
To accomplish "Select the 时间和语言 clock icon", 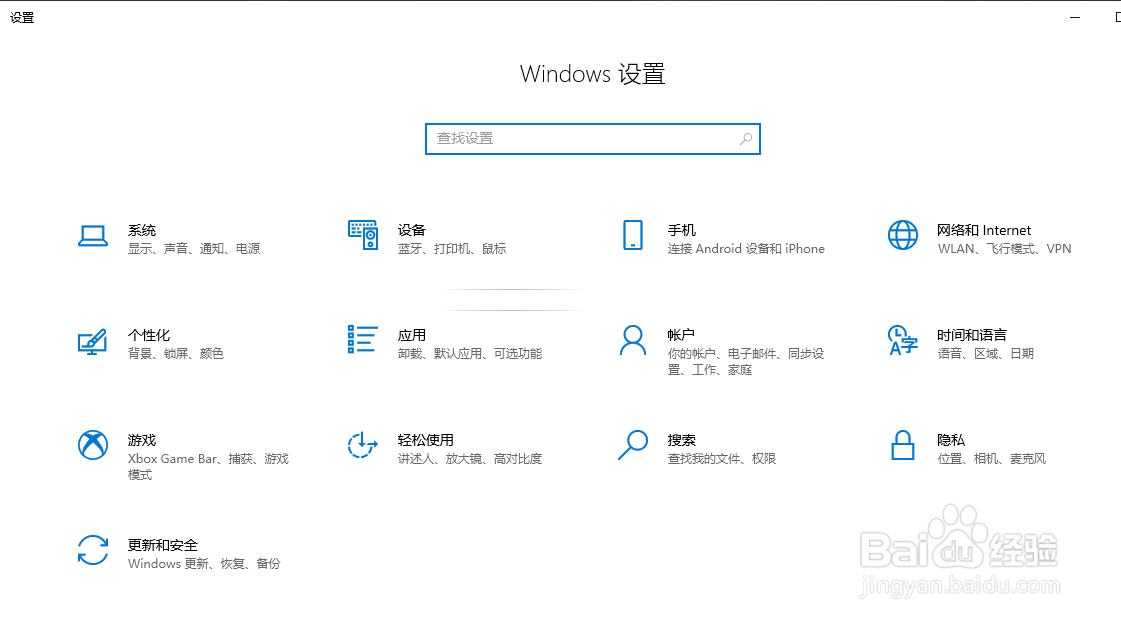I will click(x=903, y=341).
